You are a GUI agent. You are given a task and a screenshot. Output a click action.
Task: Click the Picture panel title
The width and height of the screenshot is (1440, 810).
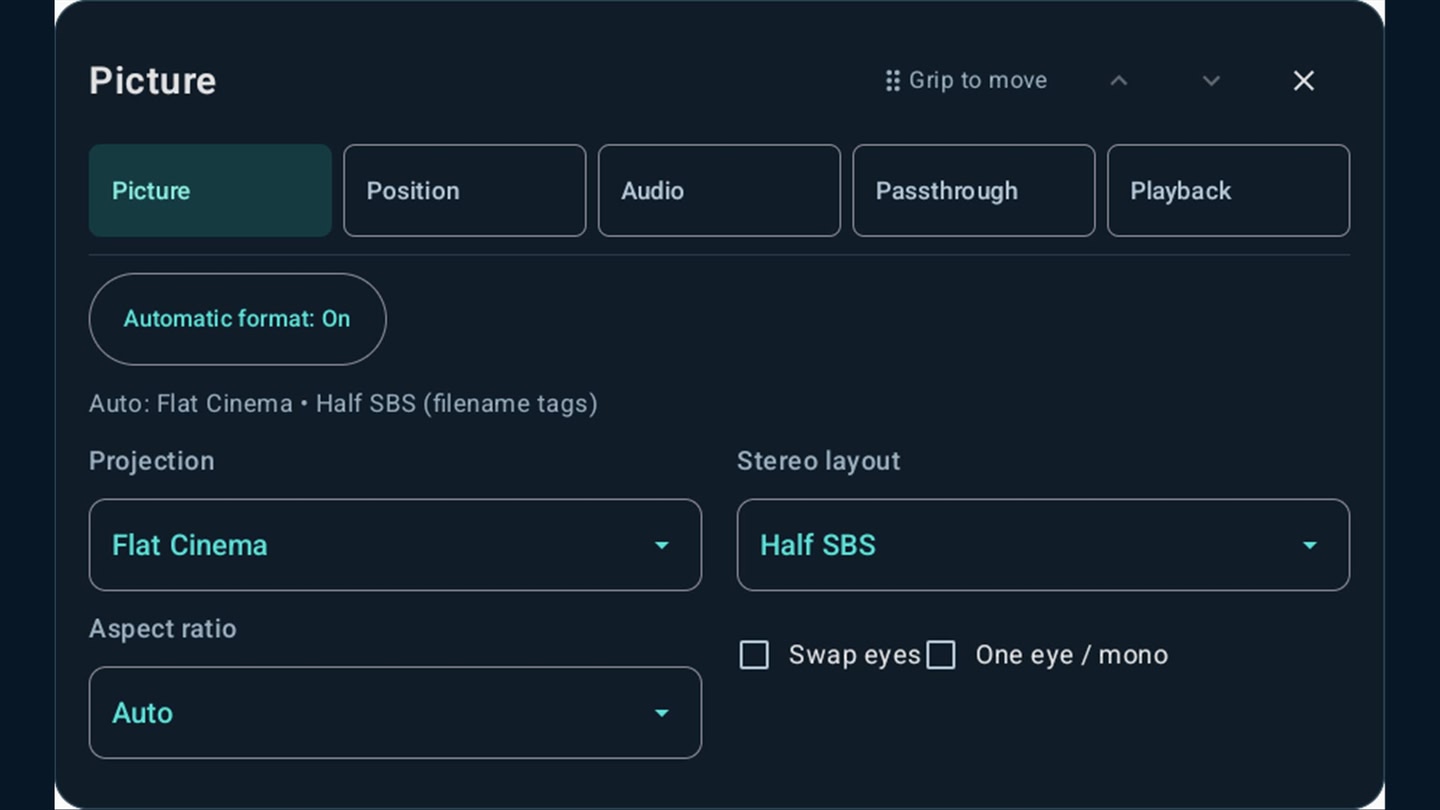click(152, 81)
